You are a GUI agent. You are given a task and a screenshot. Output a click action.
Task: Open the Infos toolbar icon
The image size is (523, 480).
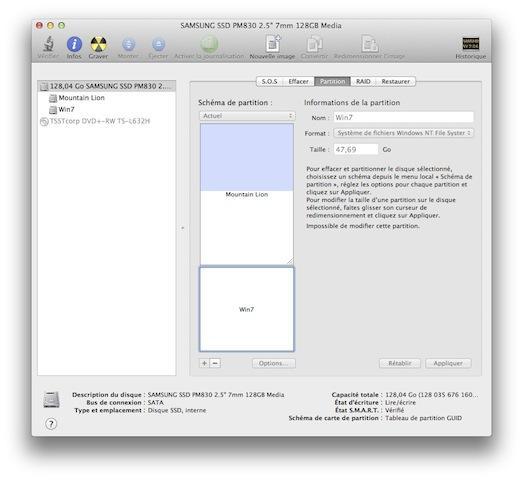pyautogui.click(x=74, y=44)
